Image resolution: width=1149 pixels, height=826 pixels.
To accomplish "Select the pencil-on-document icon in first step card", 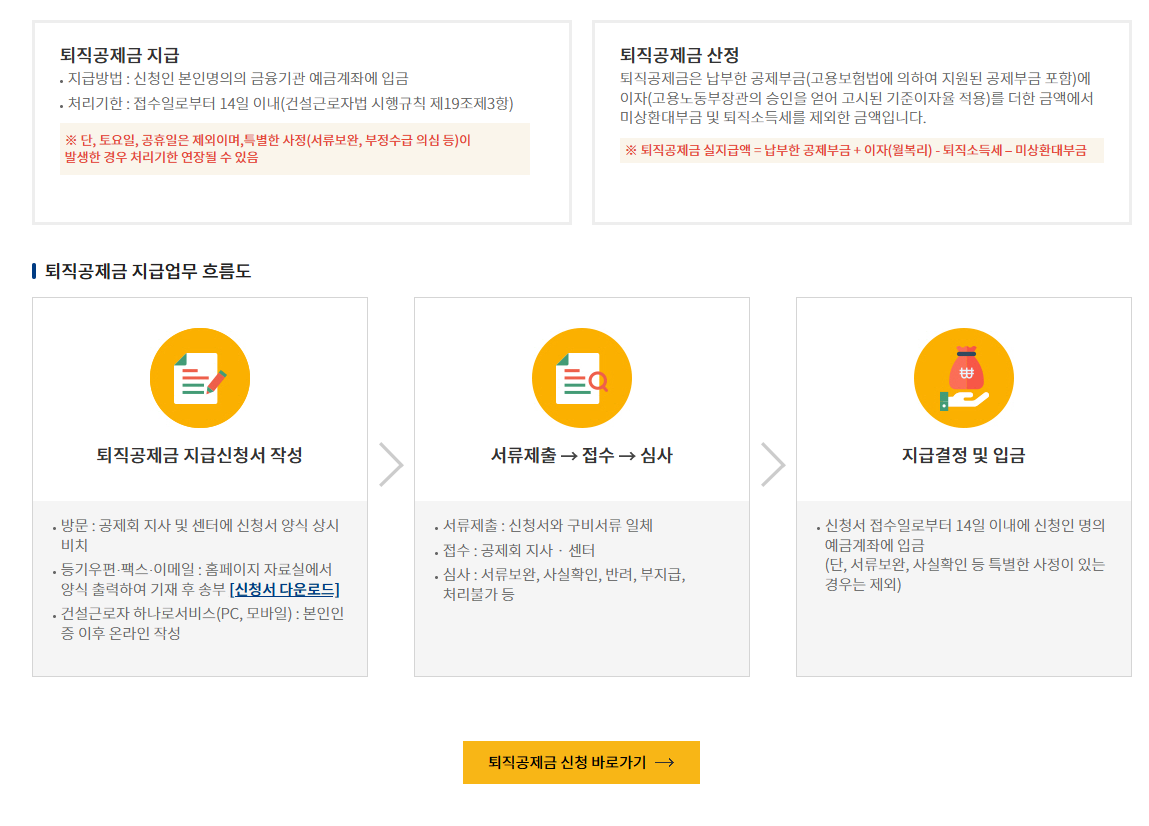I will [200, 378].
